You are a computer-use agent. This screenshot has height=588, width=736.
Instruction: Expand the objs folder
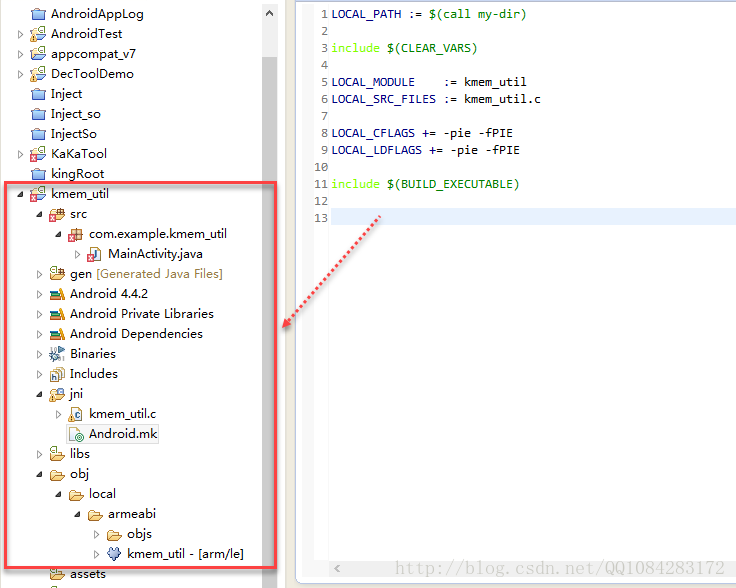(x=96, y=535)
